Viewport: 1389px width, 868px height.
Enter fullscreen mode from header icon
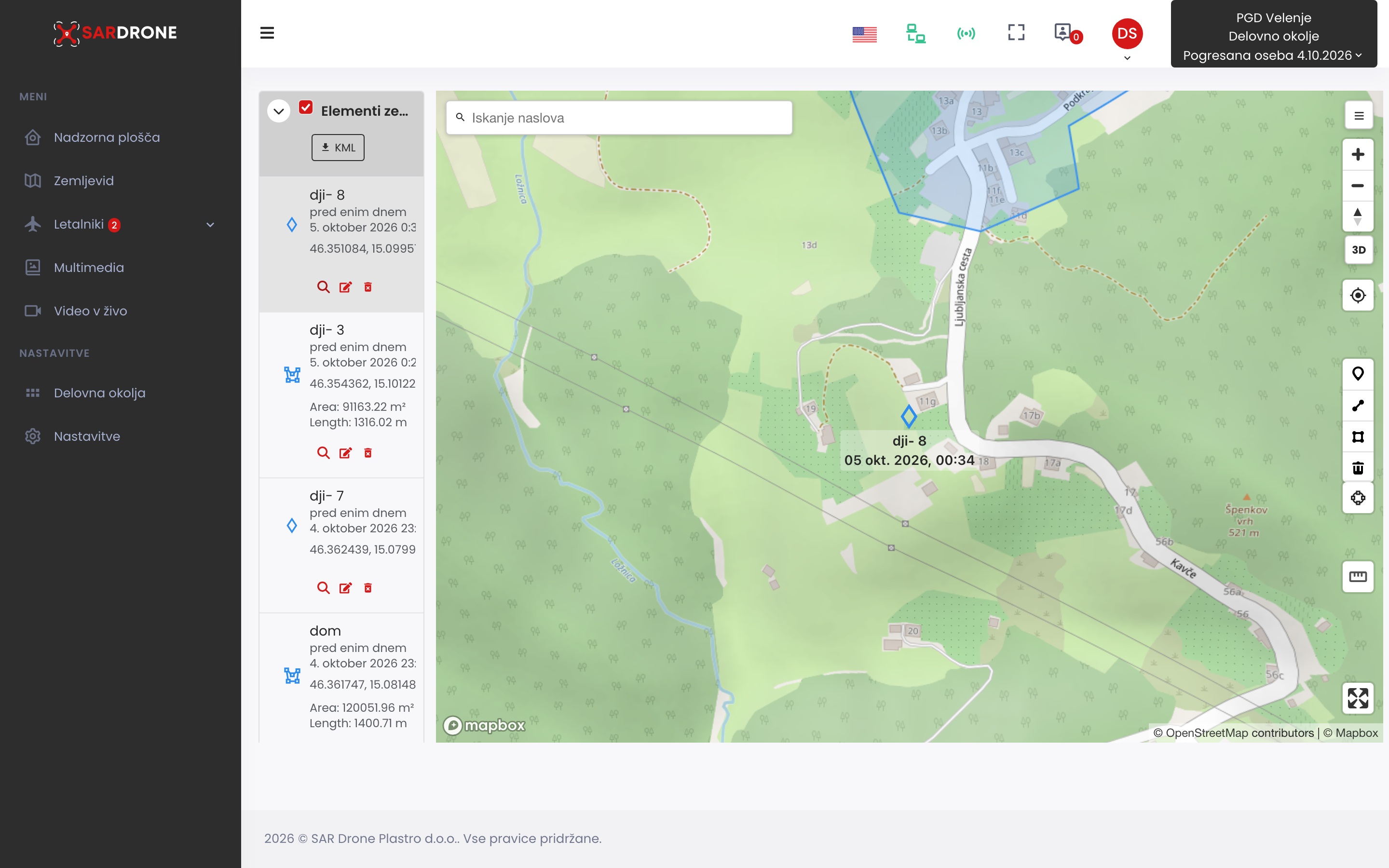(1016, 32)
